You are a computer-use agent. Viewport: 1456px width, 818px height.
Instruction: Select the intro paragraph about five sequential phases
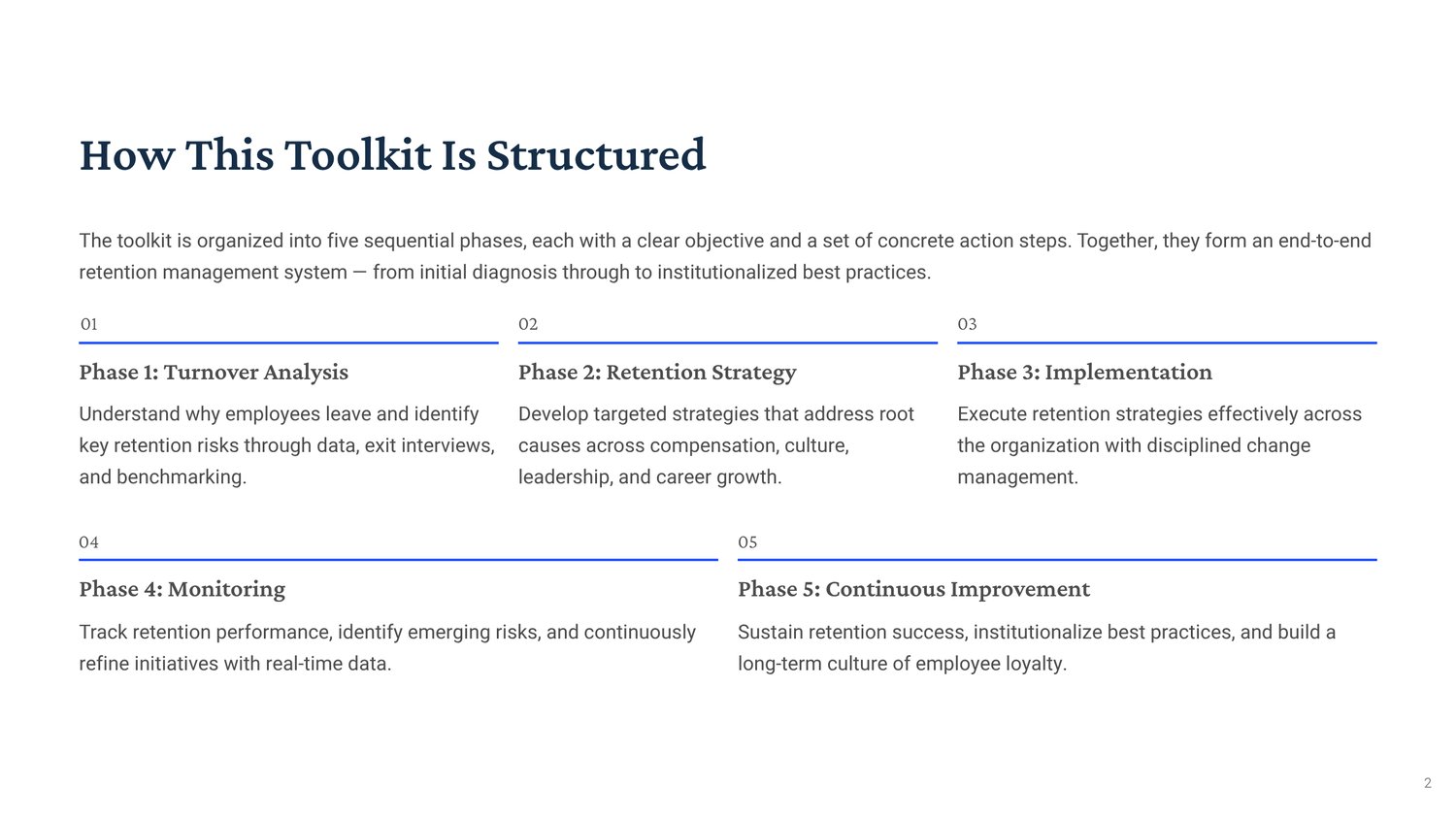coord(725,256)
